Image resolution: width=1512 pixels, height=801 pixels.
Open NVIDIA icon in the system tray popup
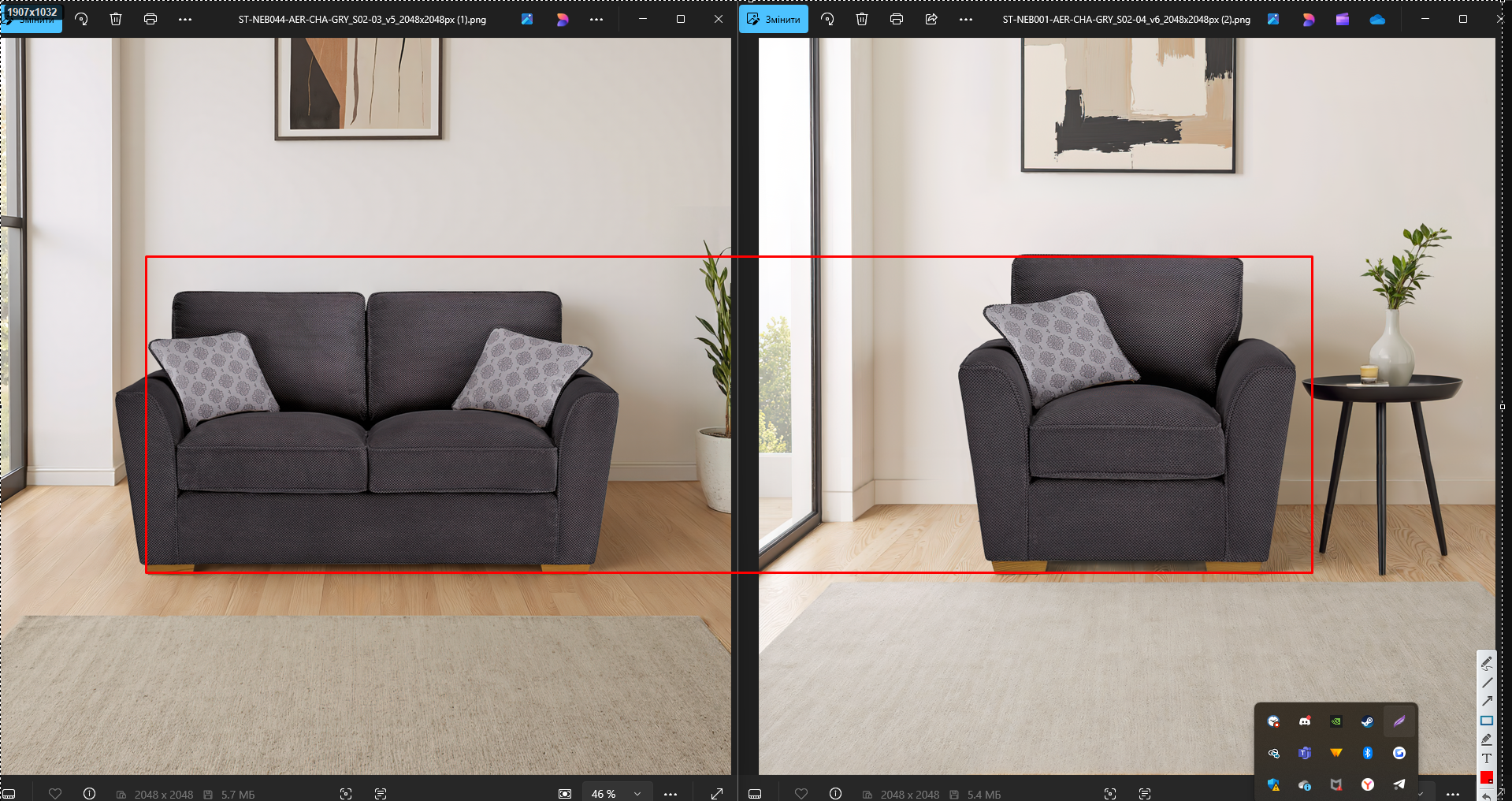point(1336,721)
